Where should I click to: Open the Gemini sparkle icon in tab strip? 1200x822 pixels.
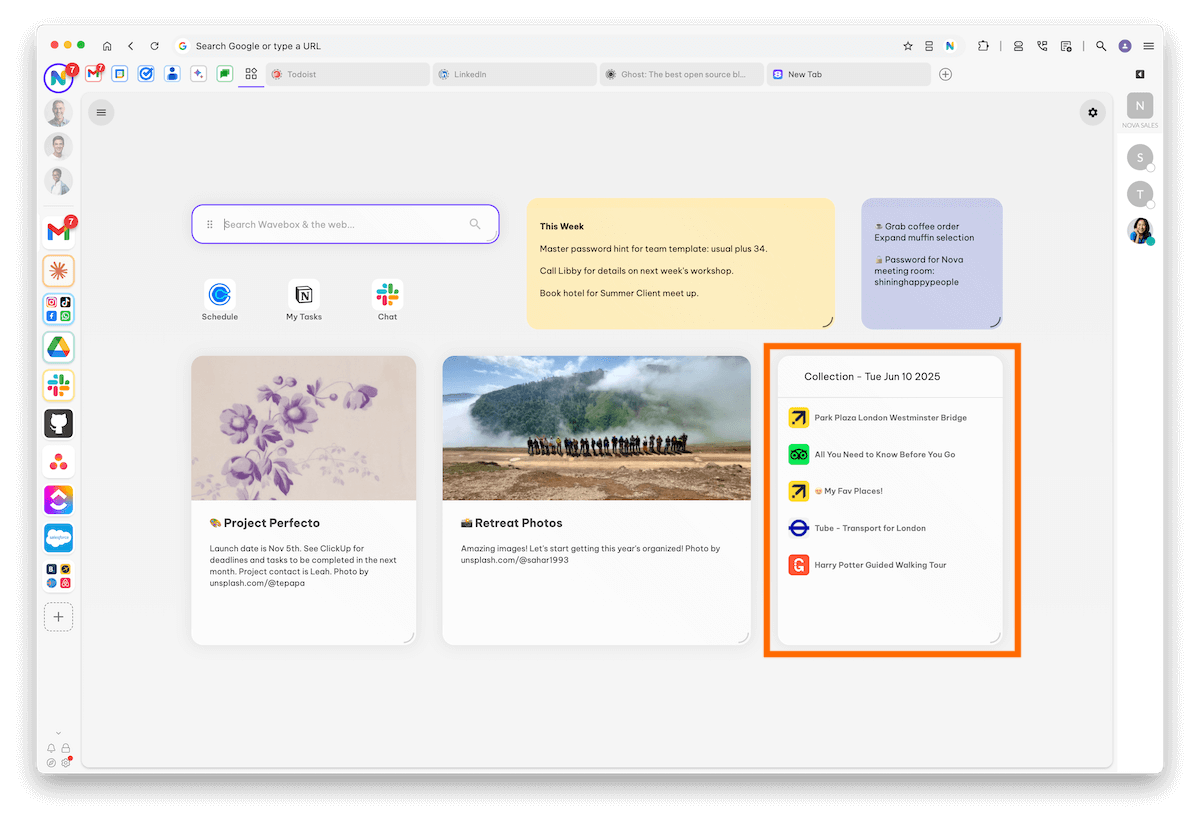pos(199,74)
